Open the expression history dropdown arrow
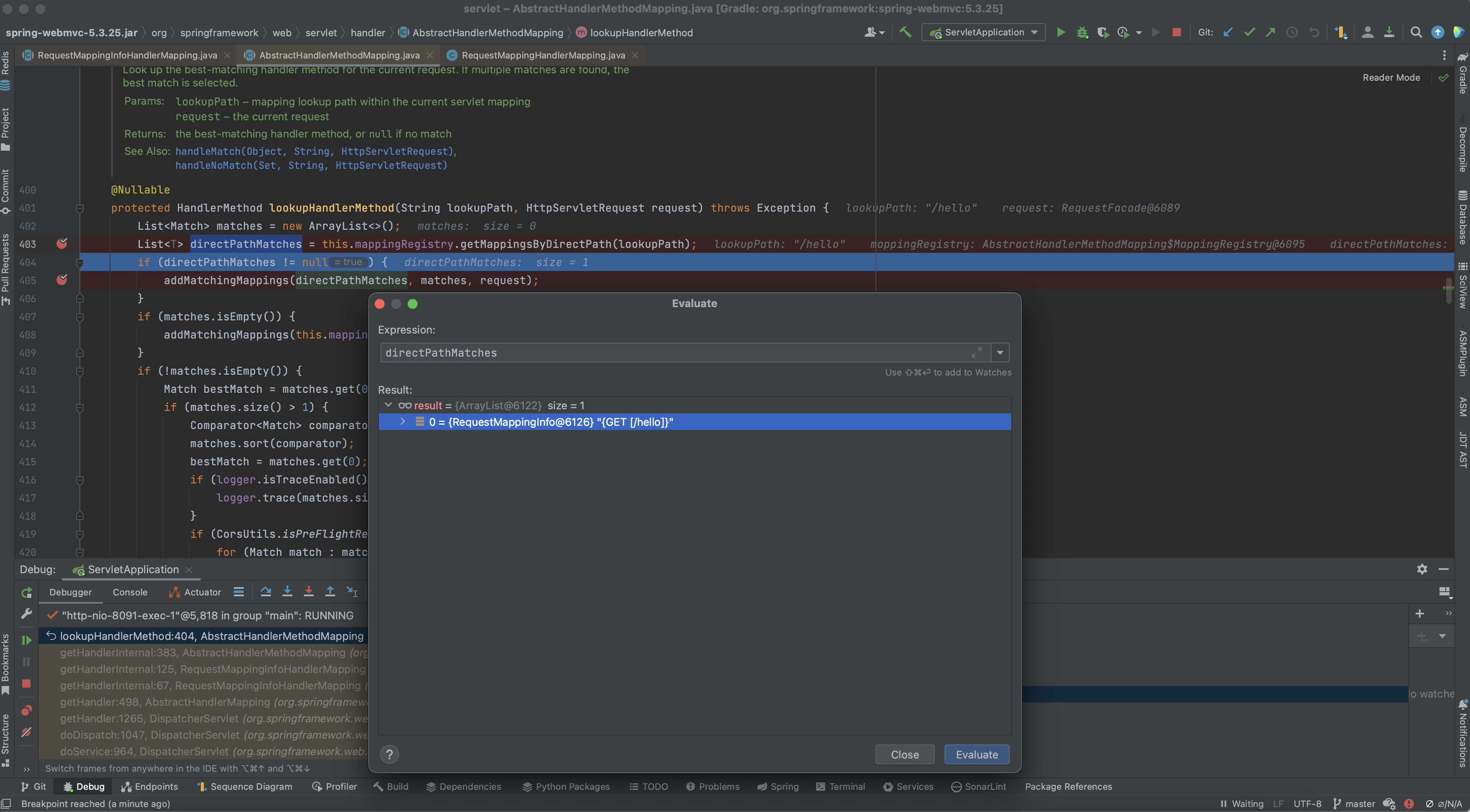Image resolution: width=1470 pixels, height=812 pixels. click(1000, 352)
